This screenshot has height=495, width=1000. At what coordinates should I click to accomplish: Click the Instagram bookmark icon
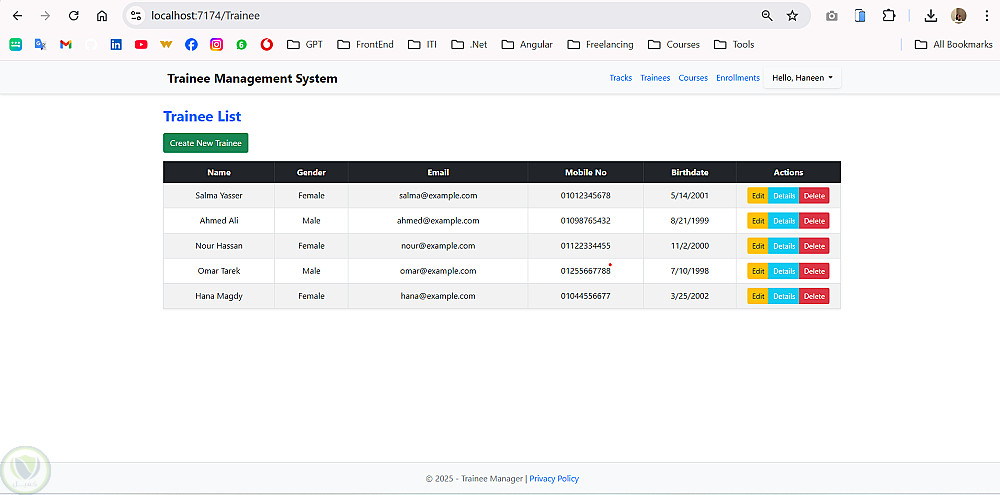(216, 44)
